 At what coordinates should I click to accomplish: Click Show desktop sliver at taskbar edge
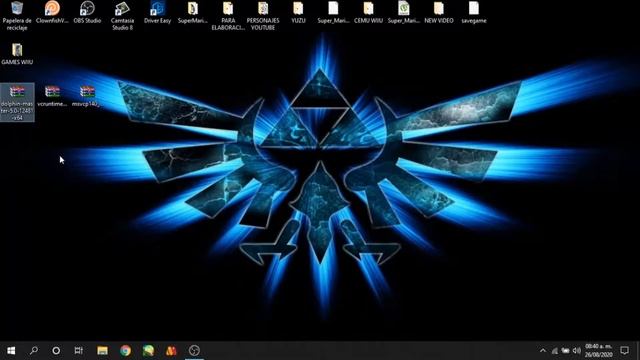[638, 351]
